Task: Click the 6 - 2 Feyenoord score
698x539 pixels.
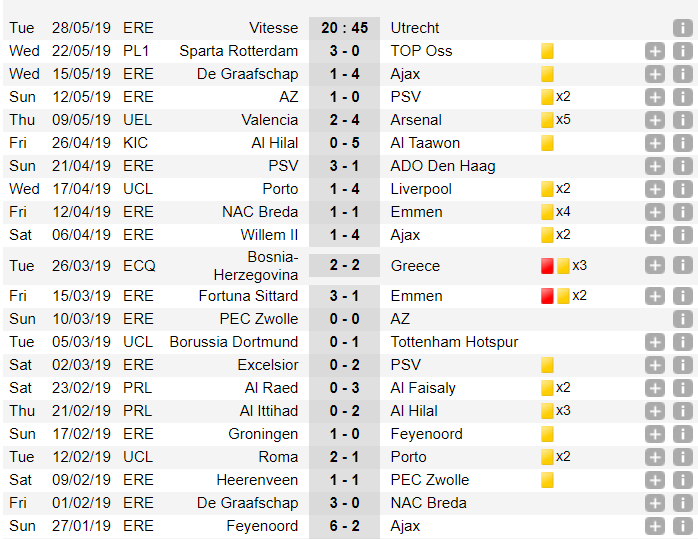Action: click(344, 526)
